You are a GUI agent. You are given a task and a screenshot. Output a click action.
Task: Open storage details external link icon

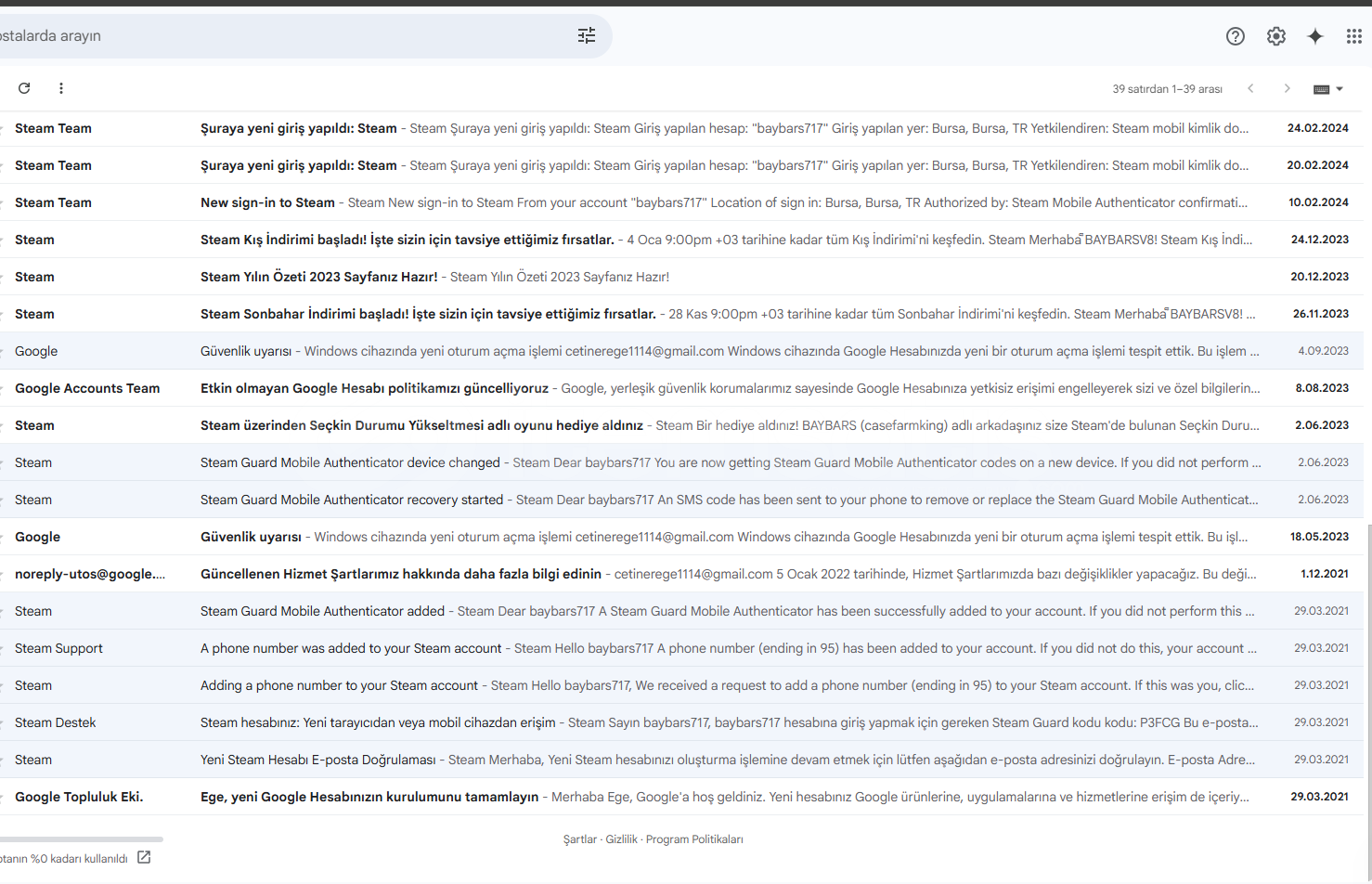(144, 857)
